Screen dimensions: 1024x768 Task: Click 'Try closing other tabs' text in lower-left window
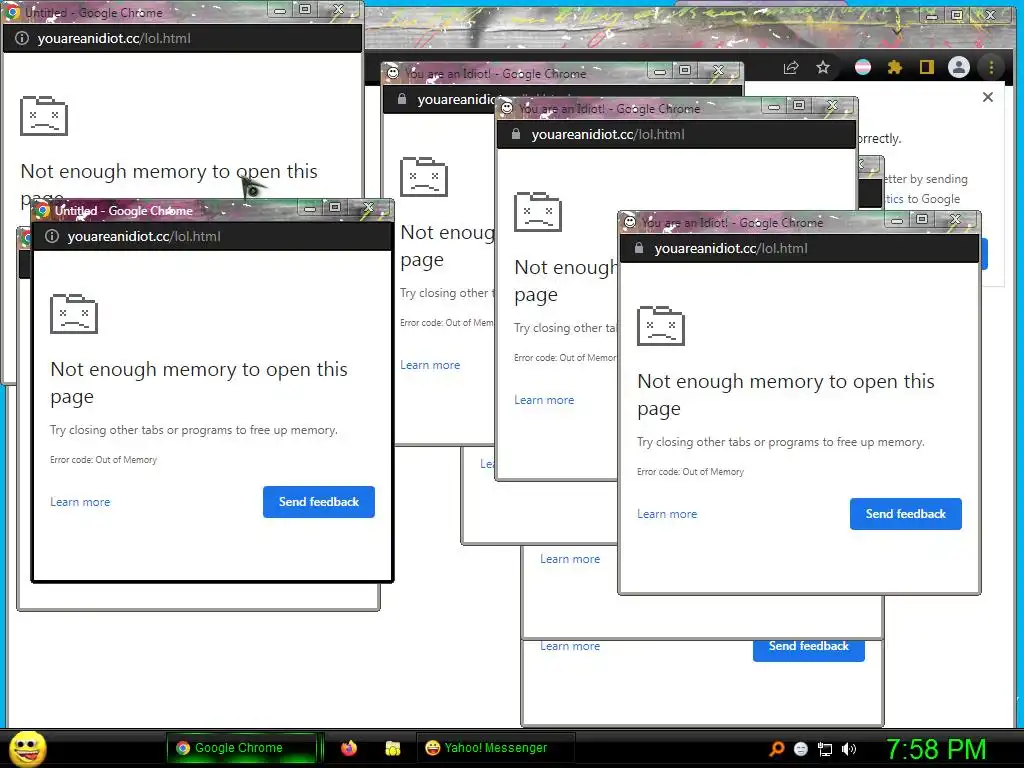194,430
